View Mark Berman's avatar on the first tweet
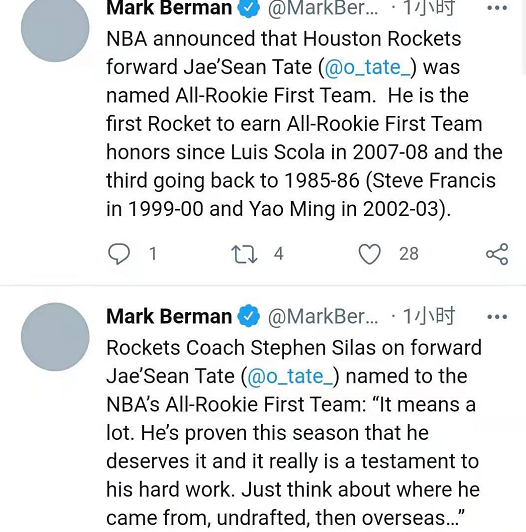The image size is (526, 532). (x=55, y=28)
